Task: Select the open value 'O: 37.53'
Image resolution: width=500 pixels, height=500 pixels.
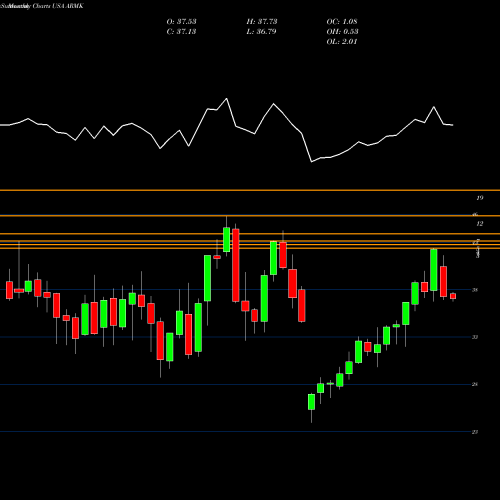Action: [181, 21]
